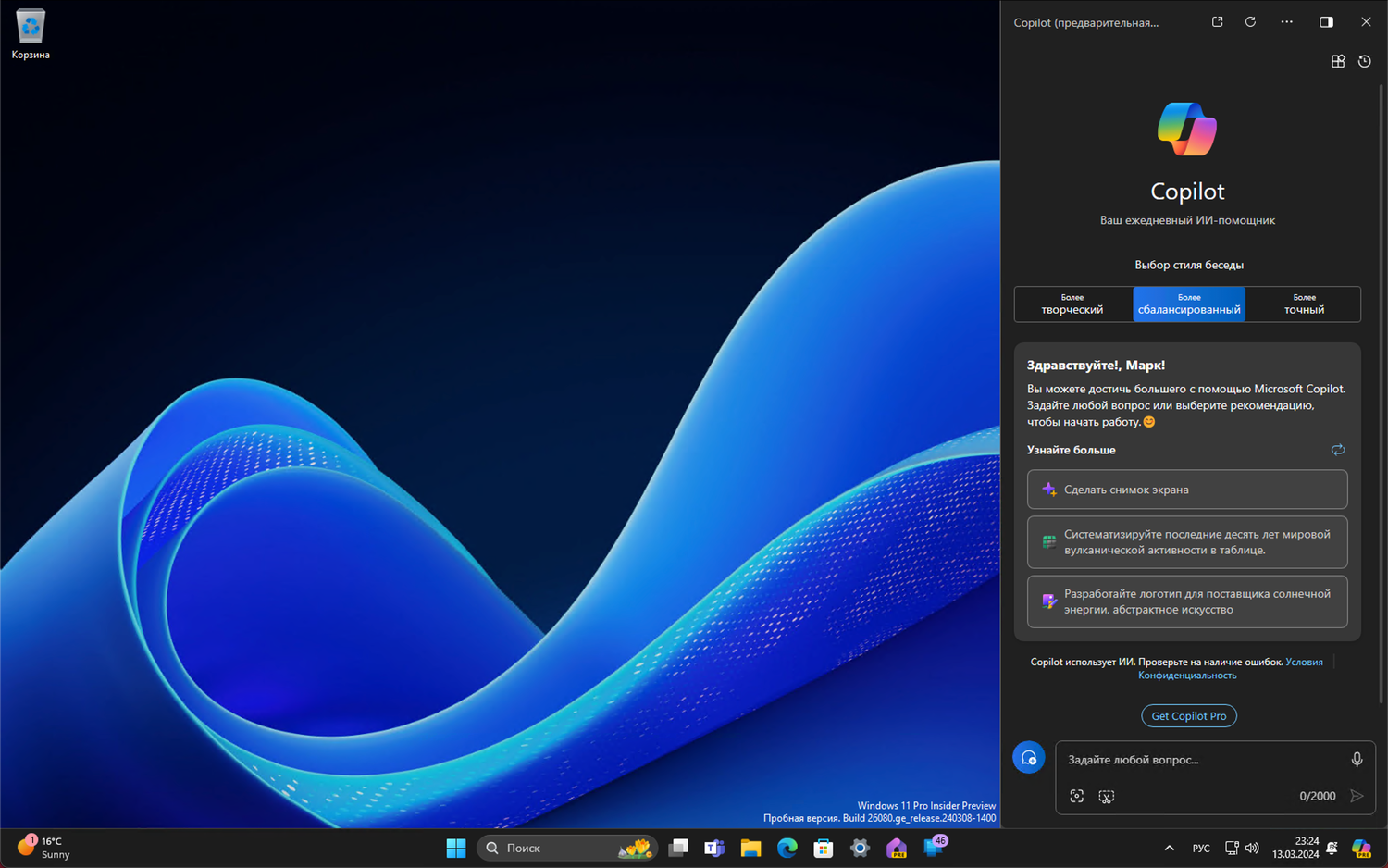Open the volume control in system tray
The height and width of the screenshot is (868, 1388).
(x=1252, y=848)
